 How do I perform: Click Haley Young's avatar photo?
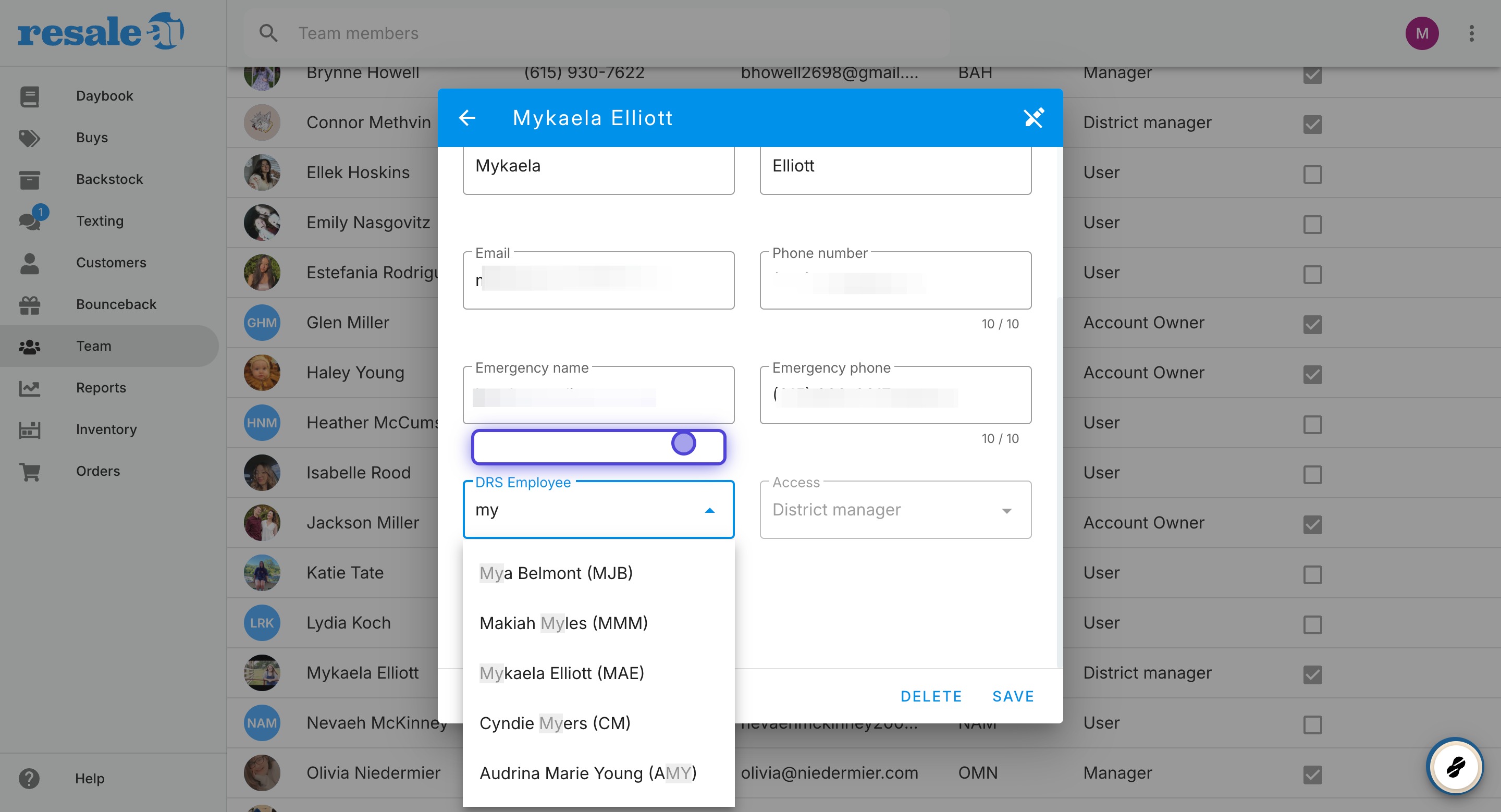pyautogui.click(x=262, y=373)
